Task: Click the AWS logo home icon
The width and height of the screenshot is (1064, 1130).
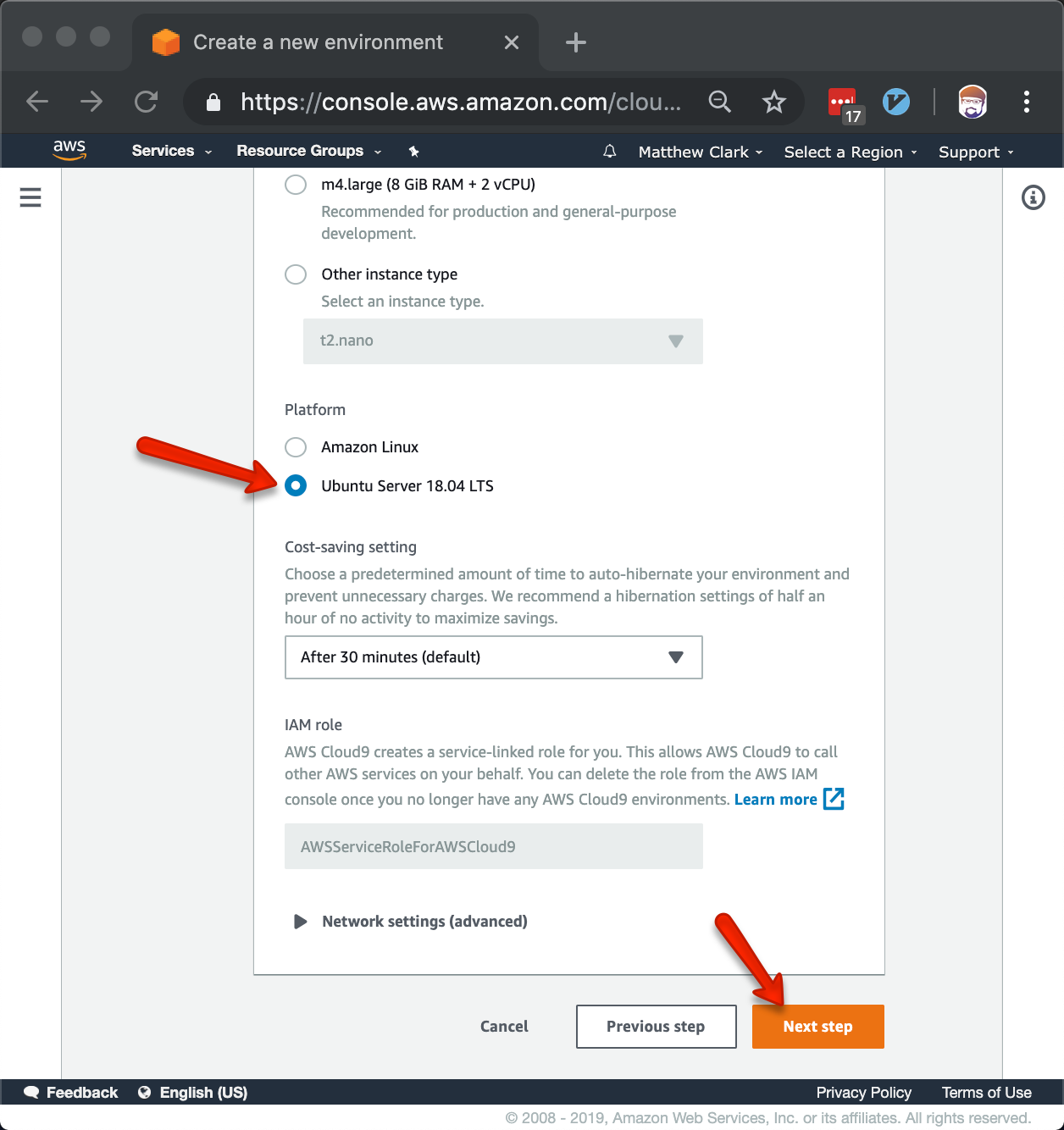Action: click(x=69, y=150)
